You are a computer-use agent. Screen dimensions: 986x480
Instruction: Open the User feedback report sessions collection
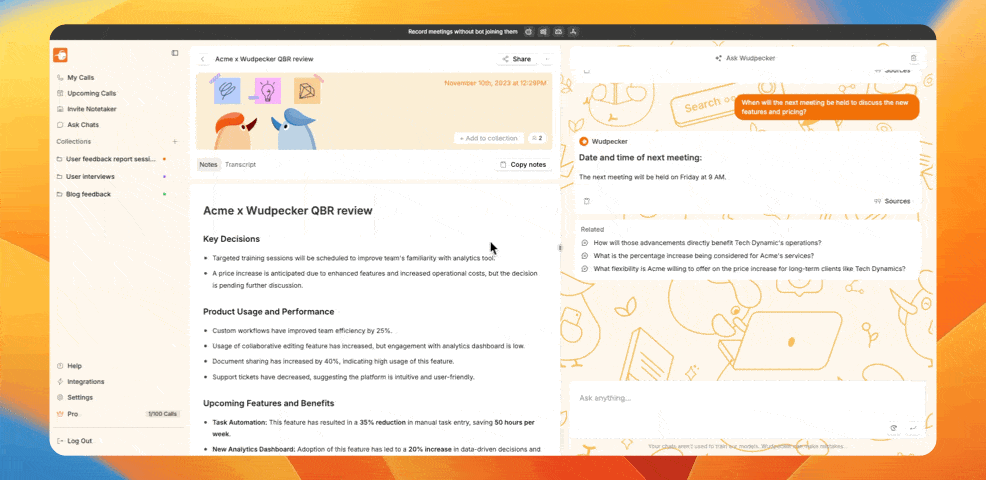pyautogui.click(x=110, y=159)
